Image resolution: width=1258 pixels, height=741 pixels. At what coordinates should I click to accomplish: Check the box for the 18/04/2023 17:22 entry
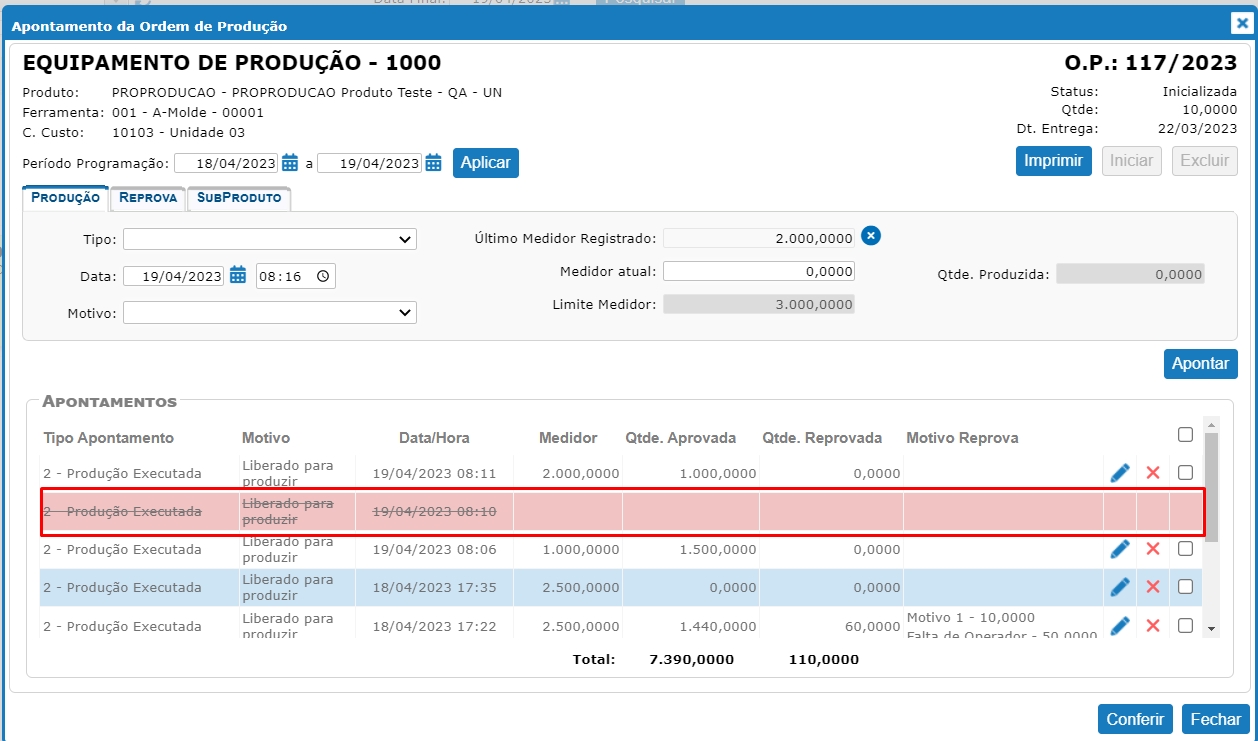[x=1185, y=626]
